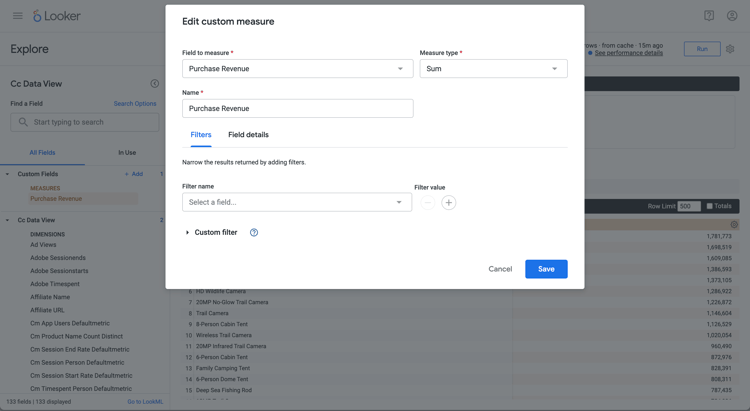This screenshot has height=411, width=750.
Task: Open the Field to measure dropdown
Action: (x=297, y=69)
